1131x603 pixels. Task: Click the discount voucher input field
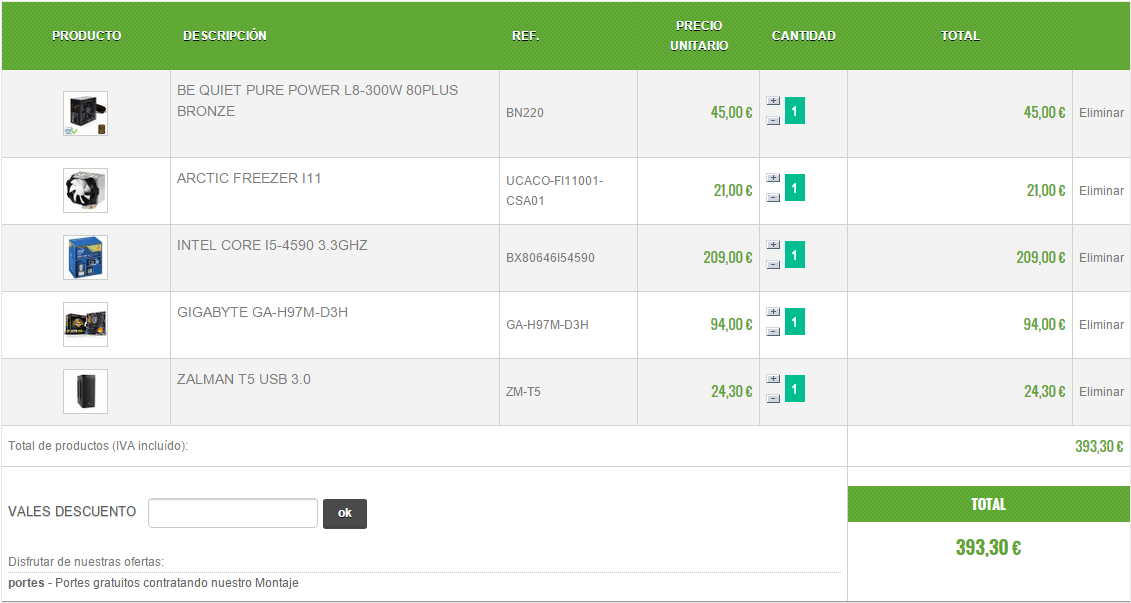click(233, 513)
